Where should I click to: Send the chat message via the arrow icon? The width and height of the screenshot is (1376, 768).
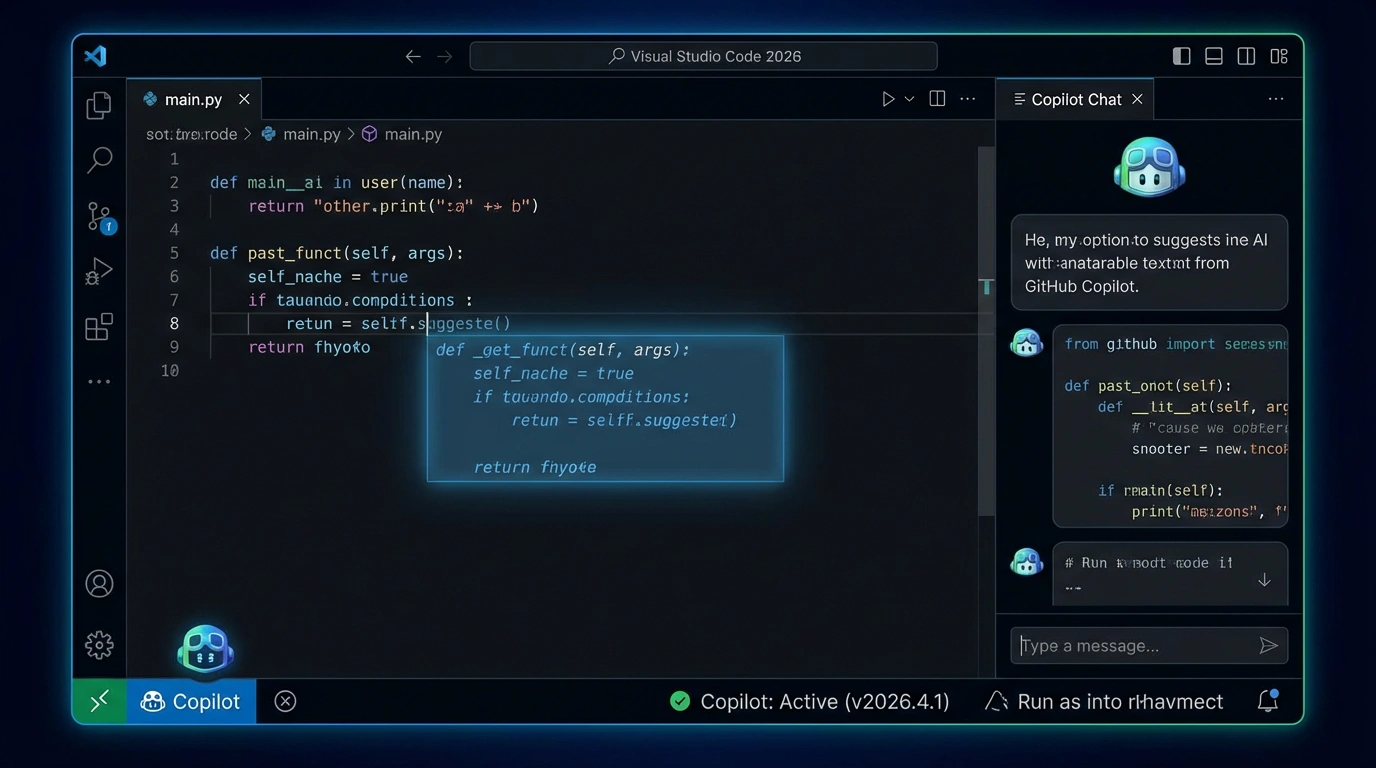(1268, 646)
